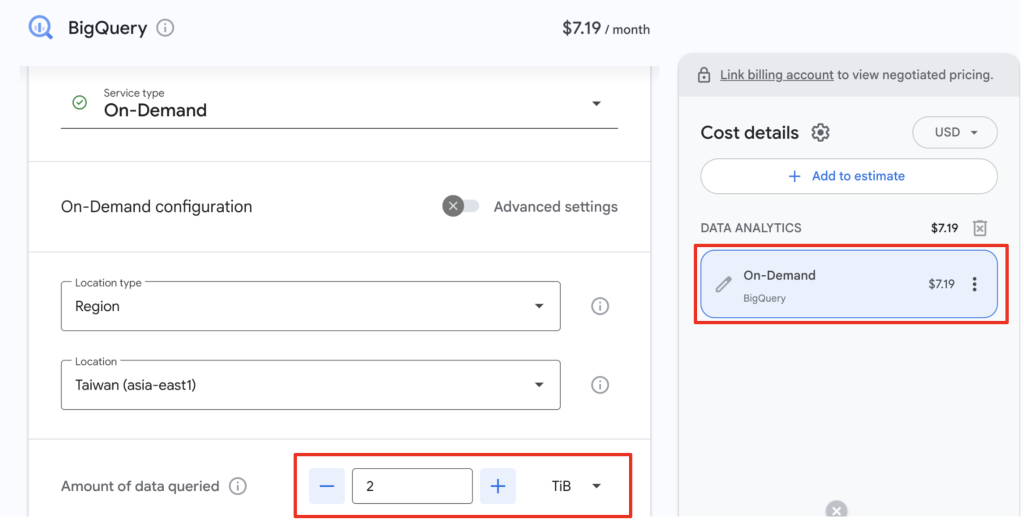The height and width of the screenshot is (522, 1024).
Task: Click the BigQuery magnifier logo icon
Action: point(40,28)
